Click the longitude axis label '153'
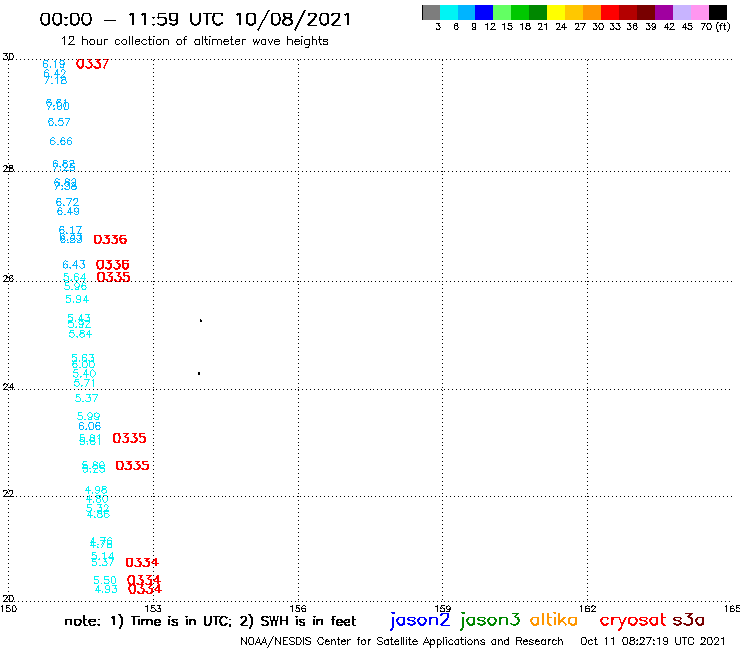Screen dimensions: 740x650 coord(153,608)
